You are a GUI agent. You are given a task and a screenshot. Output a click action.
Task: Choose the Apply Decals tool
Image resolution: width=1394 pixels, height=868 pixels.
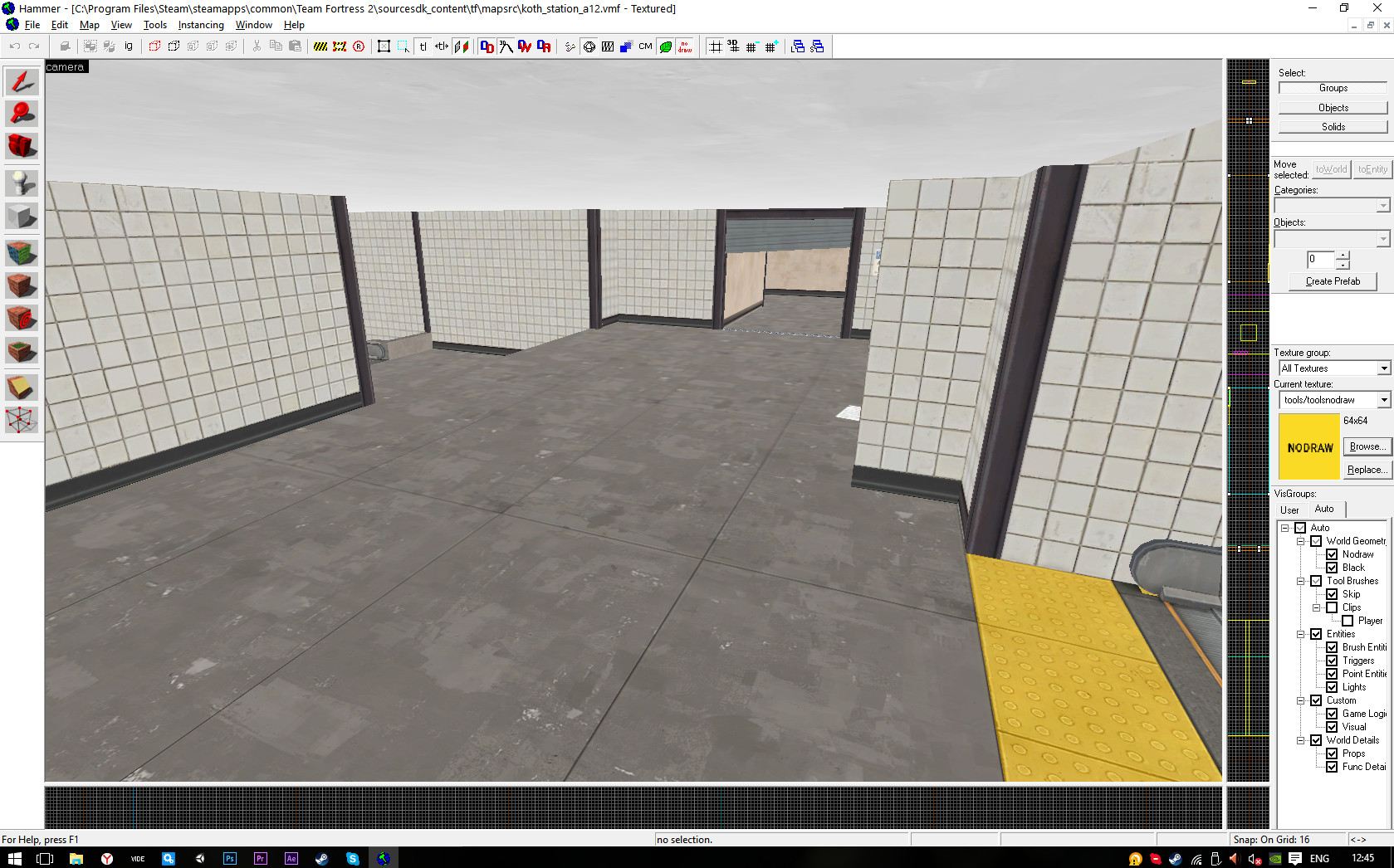click(22, 318)
